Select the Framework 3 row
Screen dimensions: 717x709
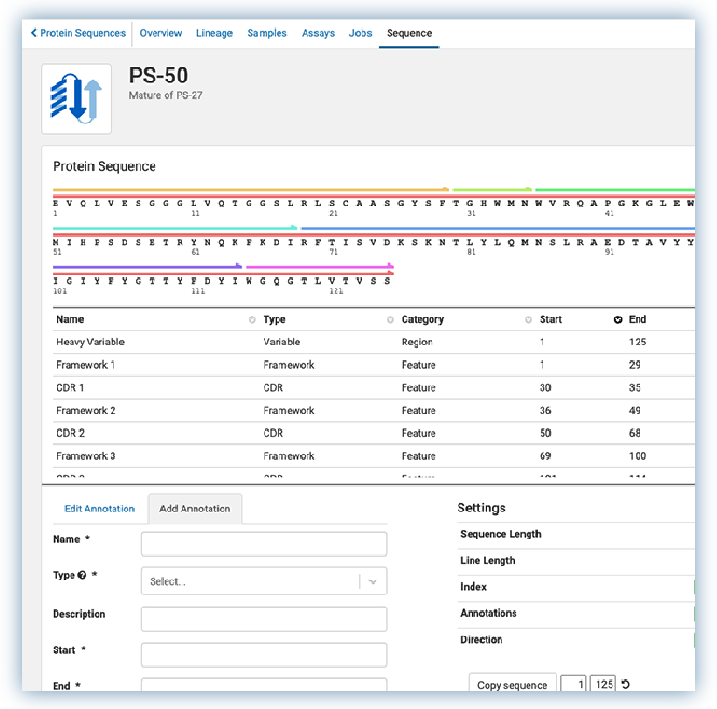click(x=374, y=456)
